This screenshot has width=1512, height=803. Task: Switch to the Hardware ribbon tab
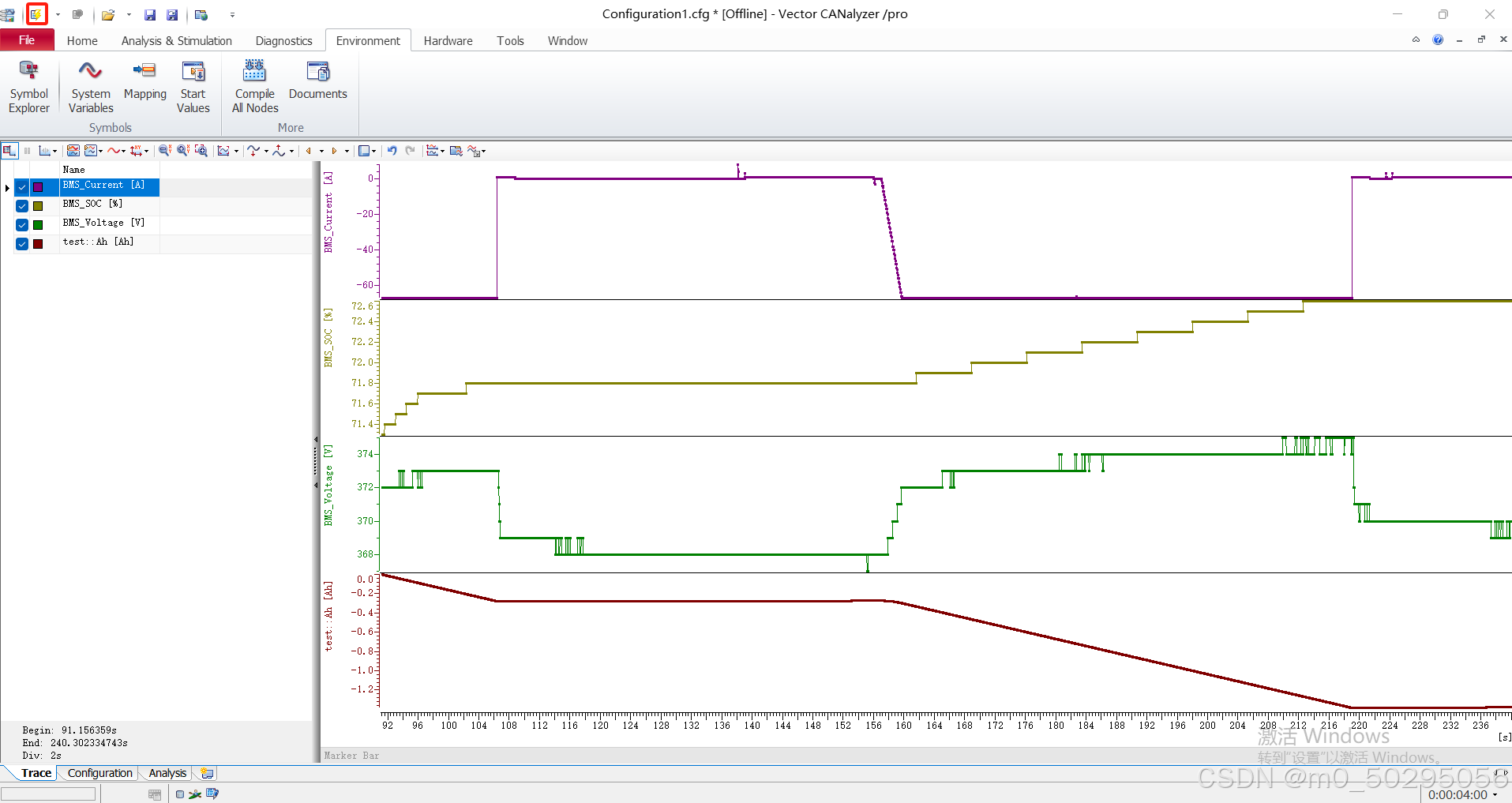[448, 40]
